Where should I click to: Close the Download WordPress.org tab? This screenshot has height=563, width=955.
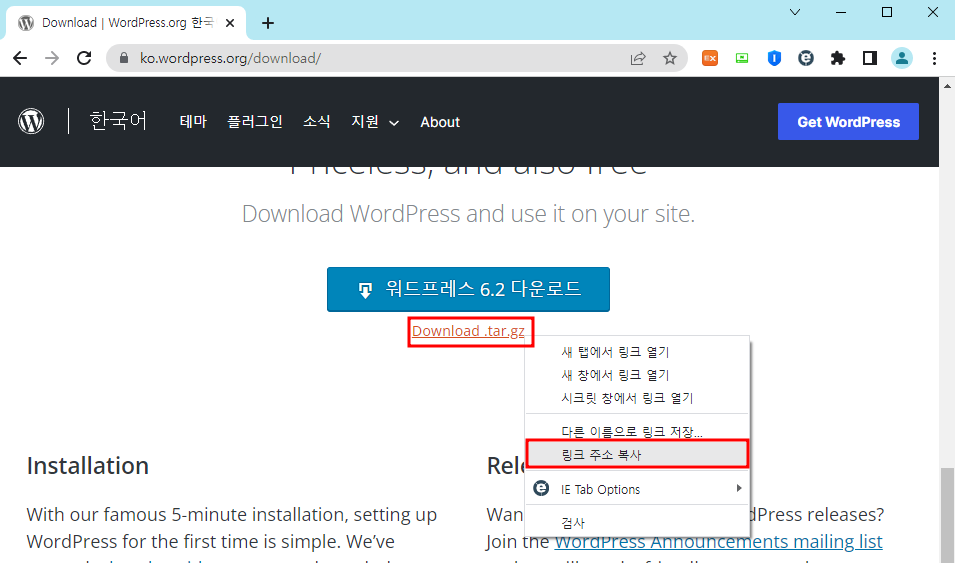pyautogui.click(x=230, y=23)
